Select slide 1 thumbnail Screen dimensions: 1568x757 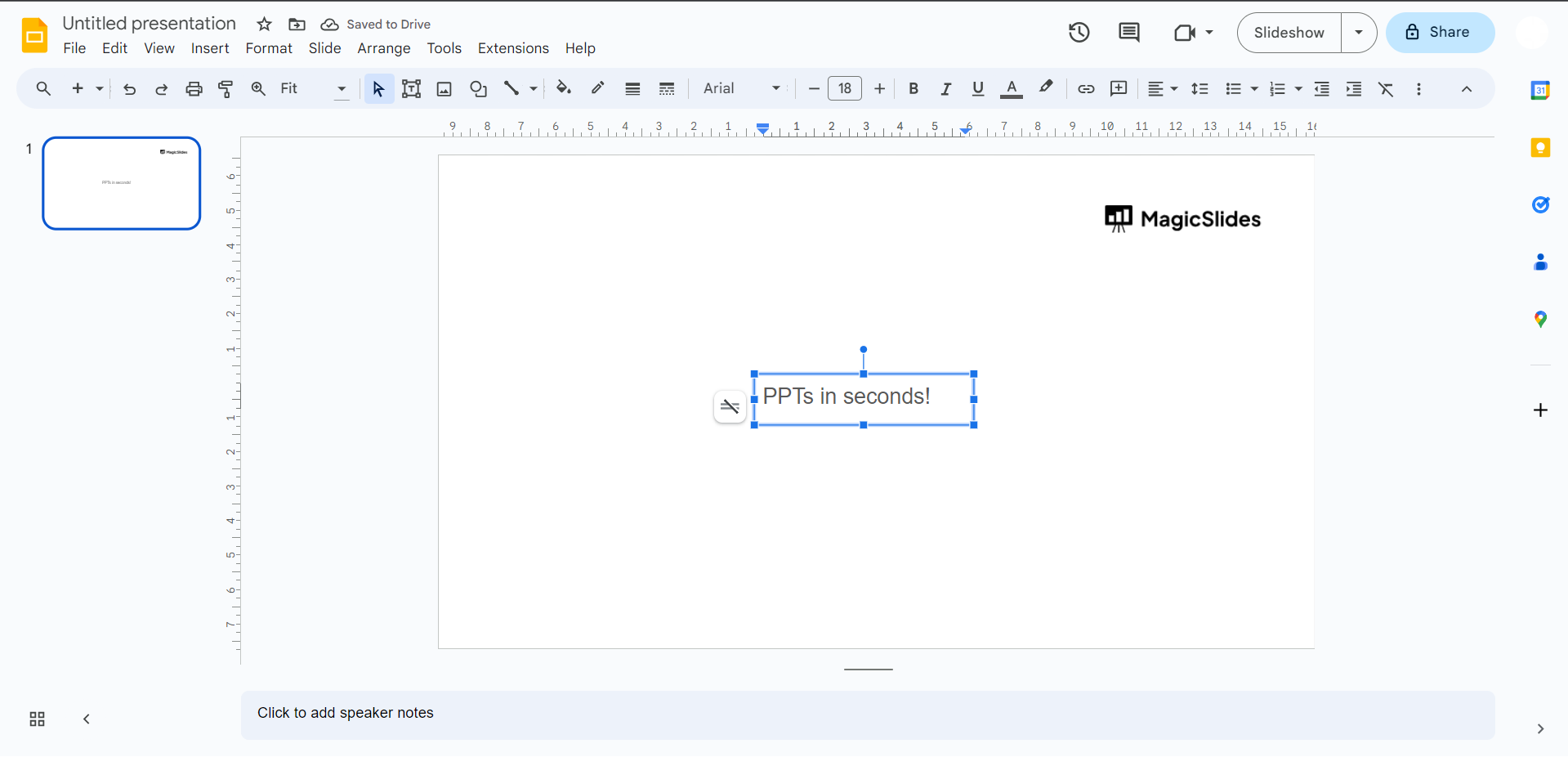pyautogui.click(x=122, y=183)
